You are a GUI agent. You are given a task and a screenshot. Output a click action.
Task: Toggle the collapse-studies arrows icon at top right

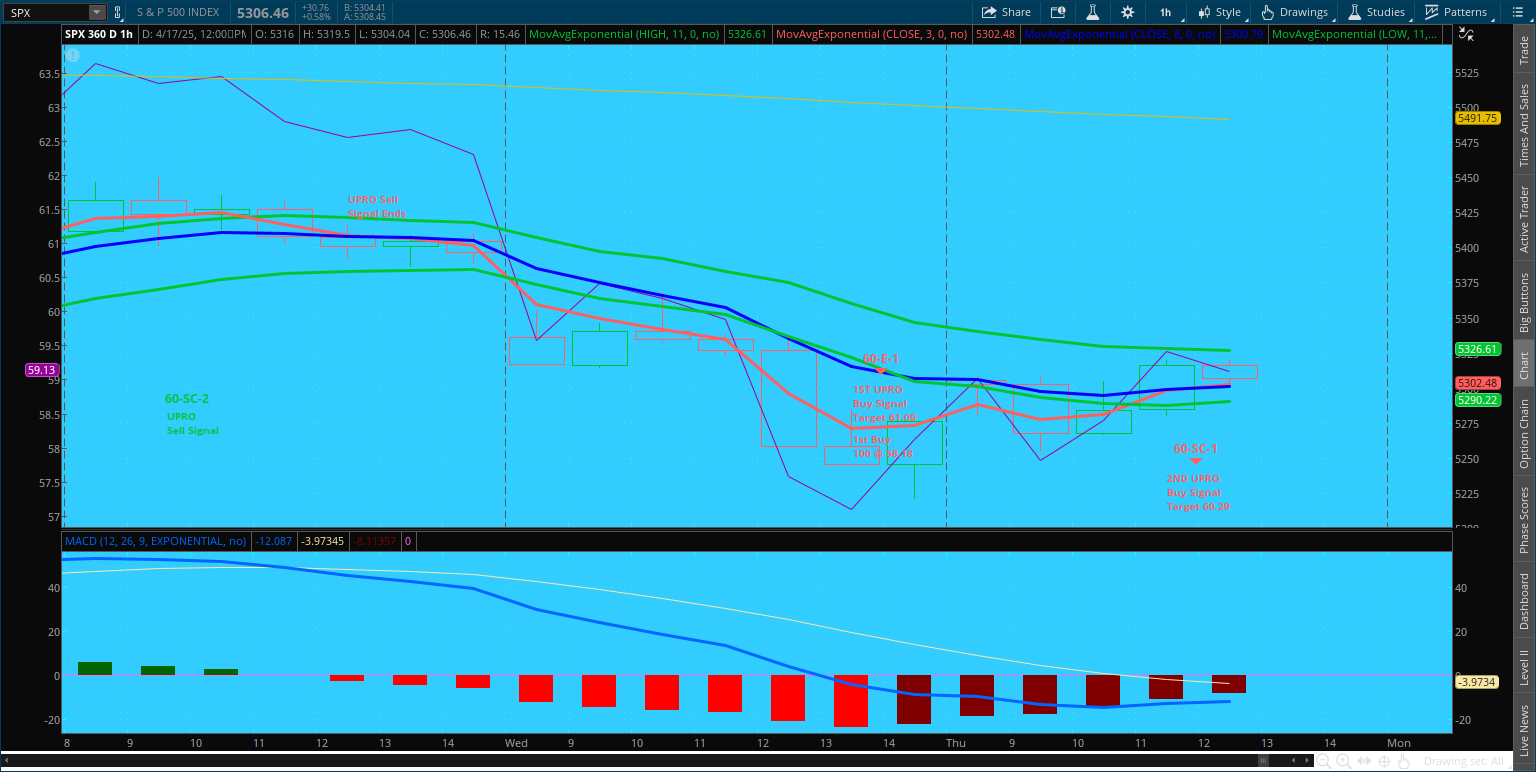pos(1465,34)
